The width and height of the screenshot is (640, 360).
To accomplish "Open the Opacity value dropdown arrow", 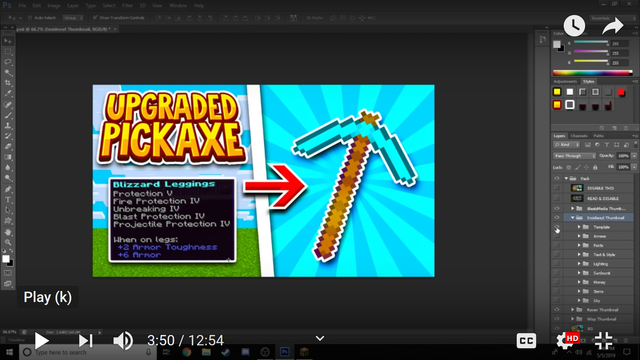I will (634, 156).
